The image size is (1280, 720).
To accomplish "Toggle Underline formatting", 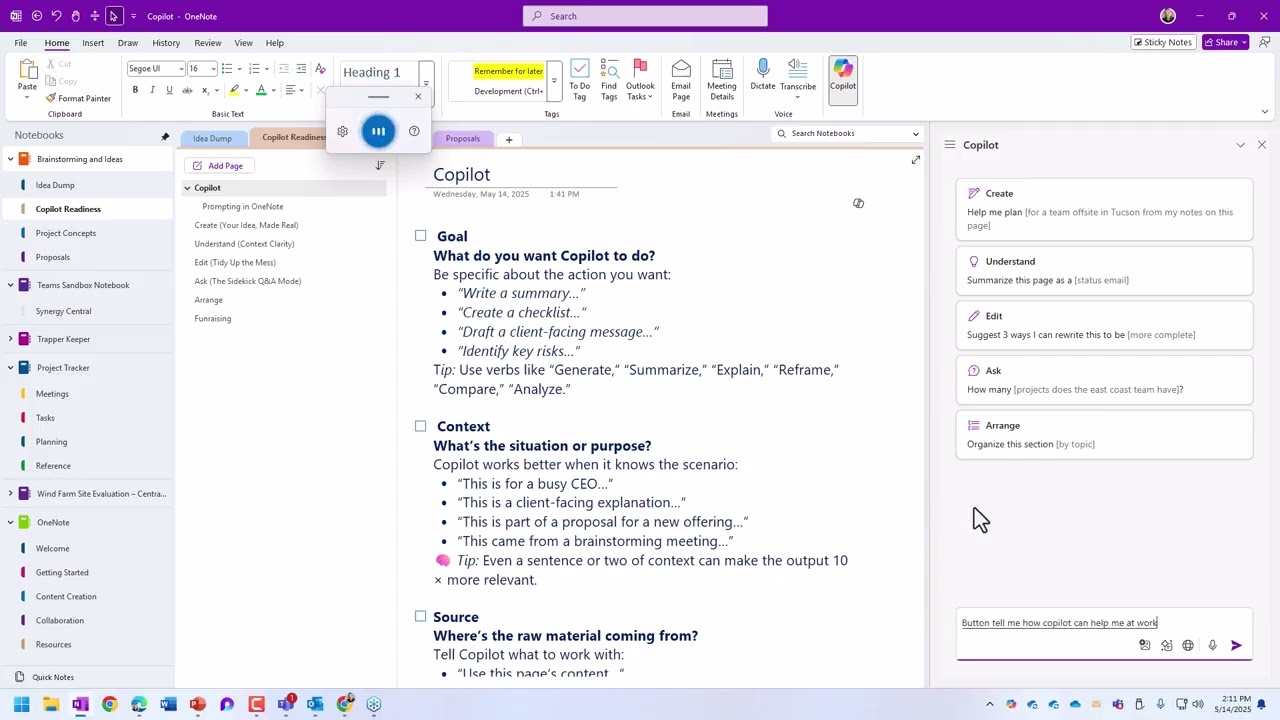I will (x=169, y=90).
